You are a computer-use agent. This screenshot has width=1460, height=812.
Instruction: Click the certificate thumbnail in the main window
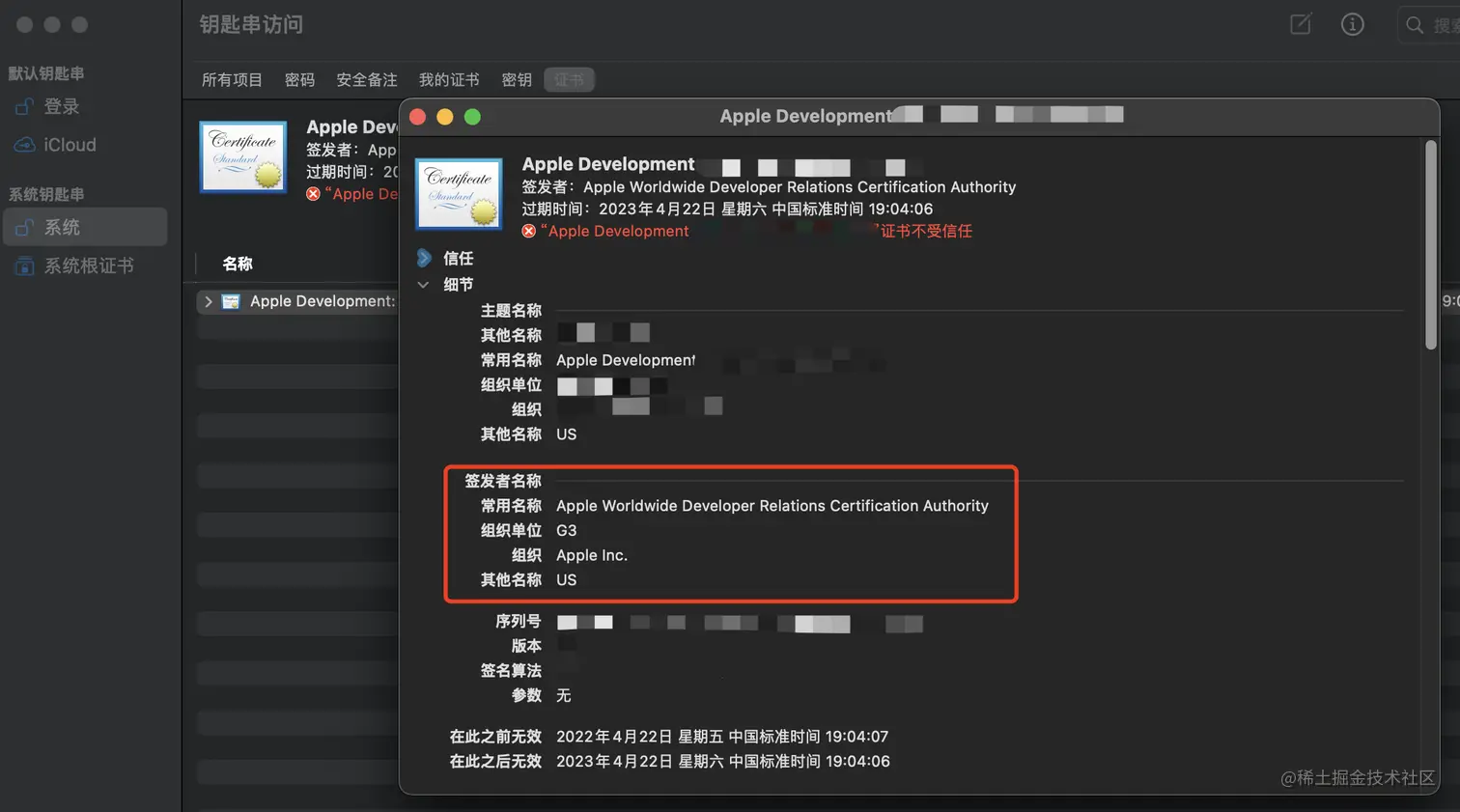tap(242, 157)
